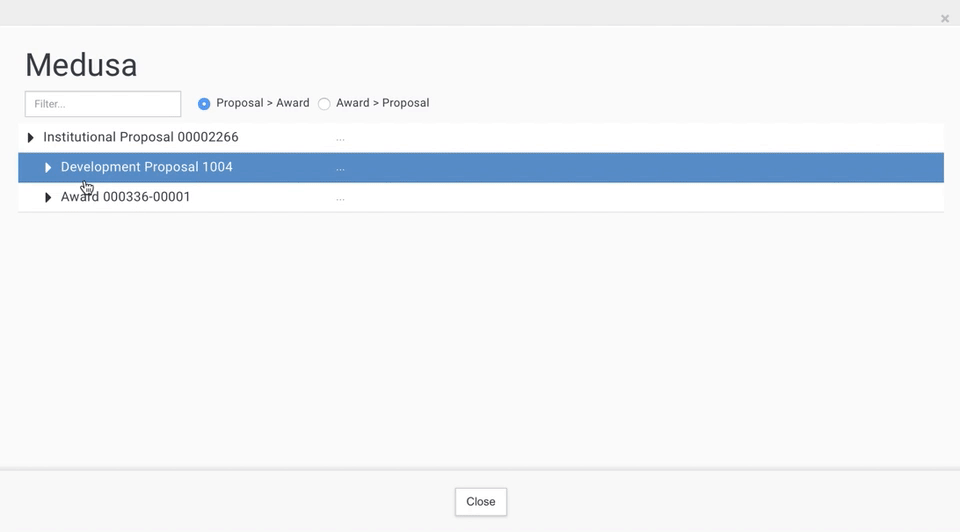Open ellipsis beside Institutional Proposal 00002266
This screenshot has width=960, height=532.
[340, 138]
